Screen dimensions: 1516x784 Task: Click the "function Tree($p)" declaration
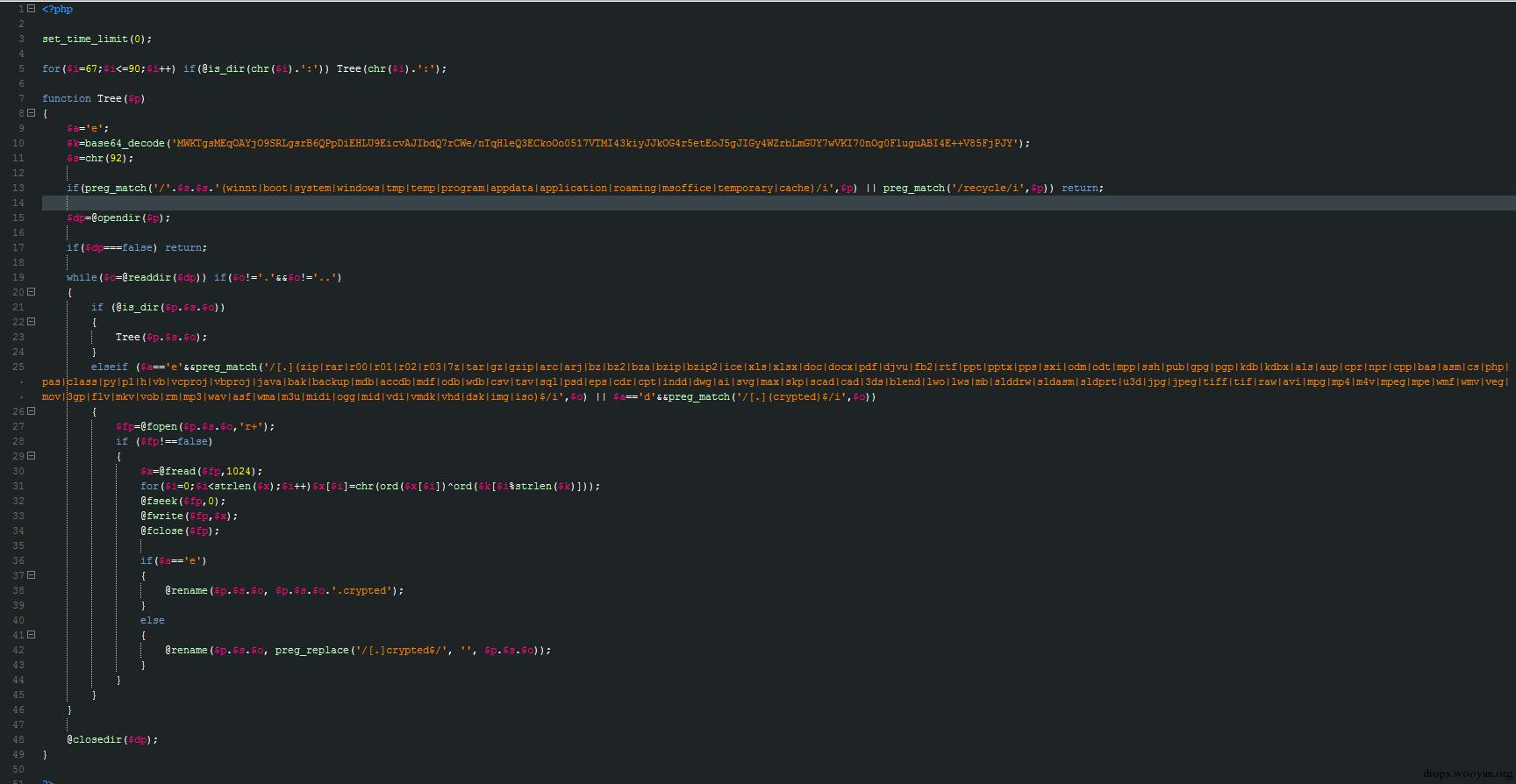[94, 99]
